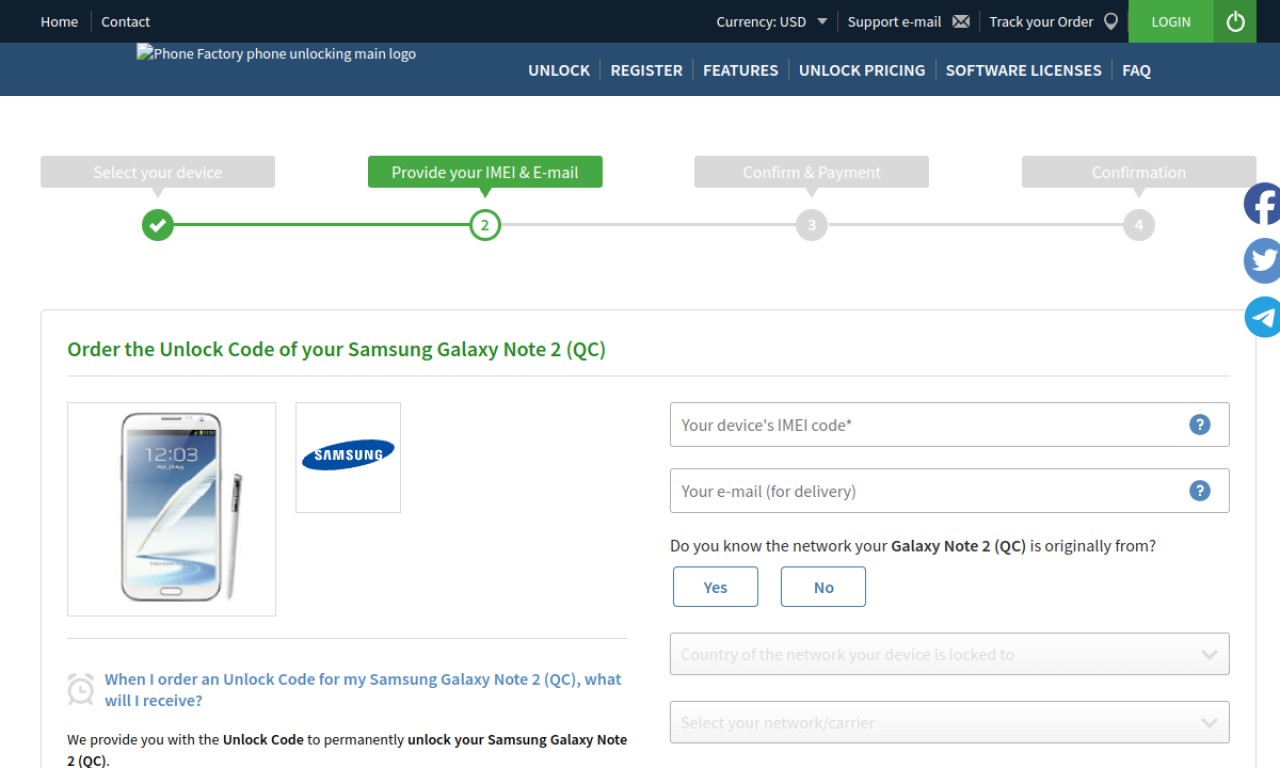1280x768 pixels.
Task: Choose Yes for knowing the original network
Action: pos(716,587)
